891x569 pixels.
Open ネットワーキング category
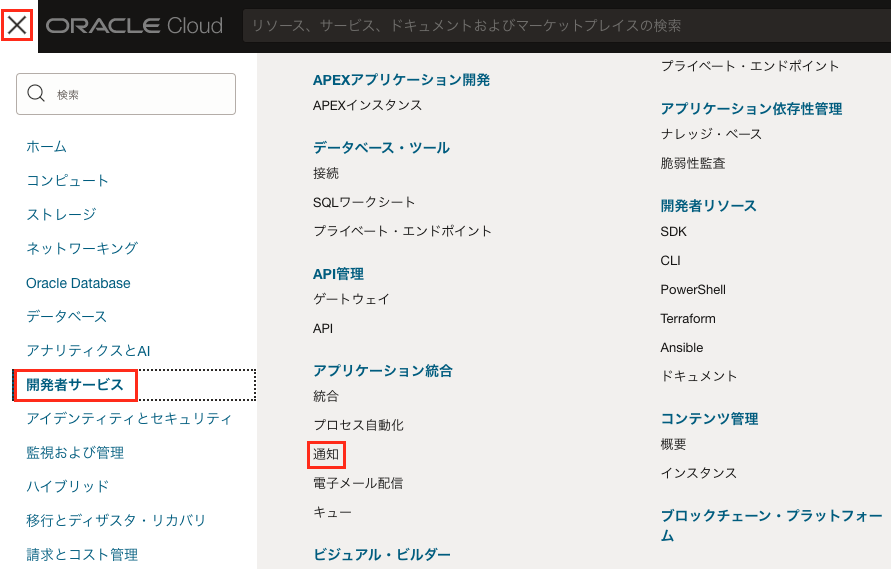coord(82,249)
